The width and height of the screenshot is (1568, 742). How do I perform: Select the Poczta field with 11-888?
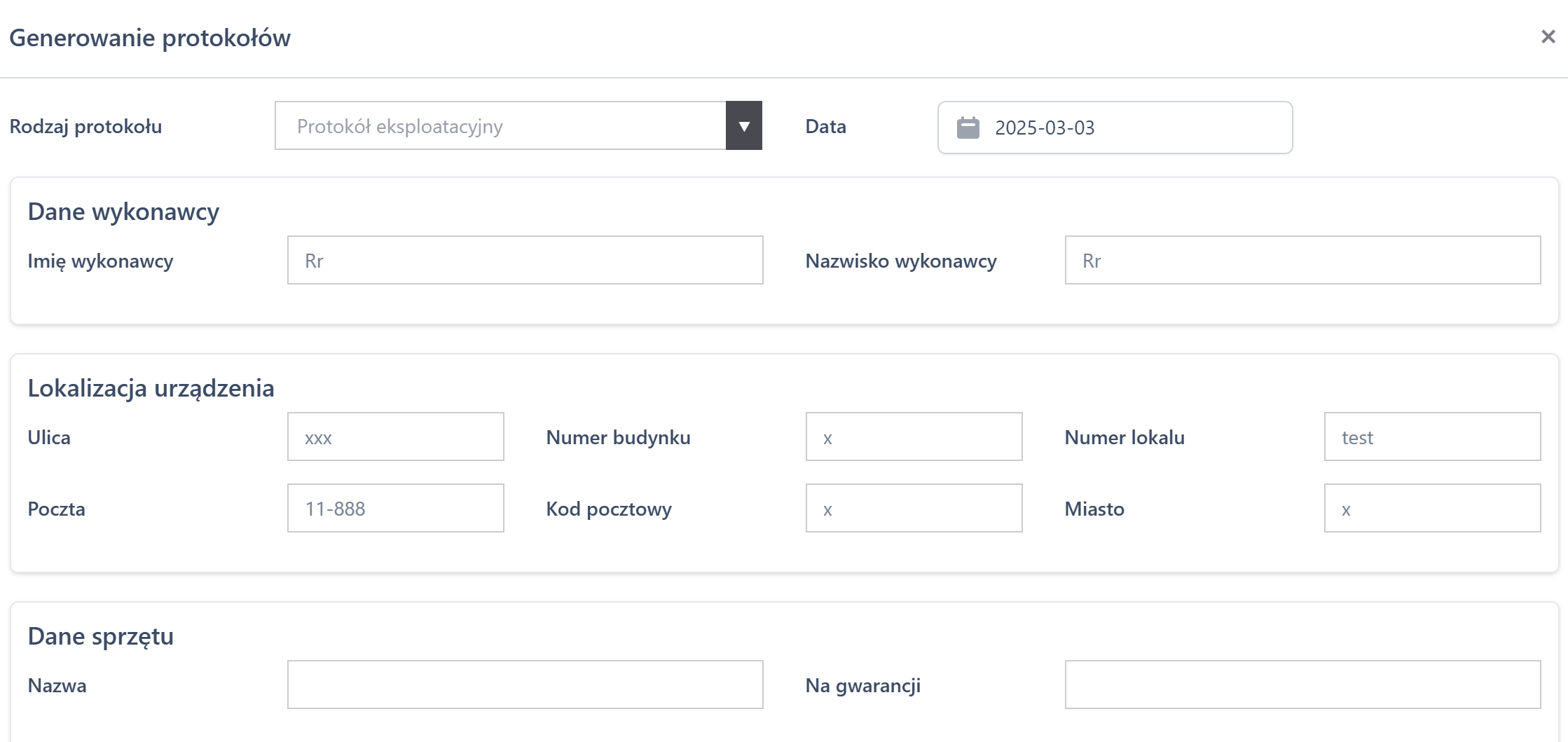pyautogui.click(x=395, y=509)
